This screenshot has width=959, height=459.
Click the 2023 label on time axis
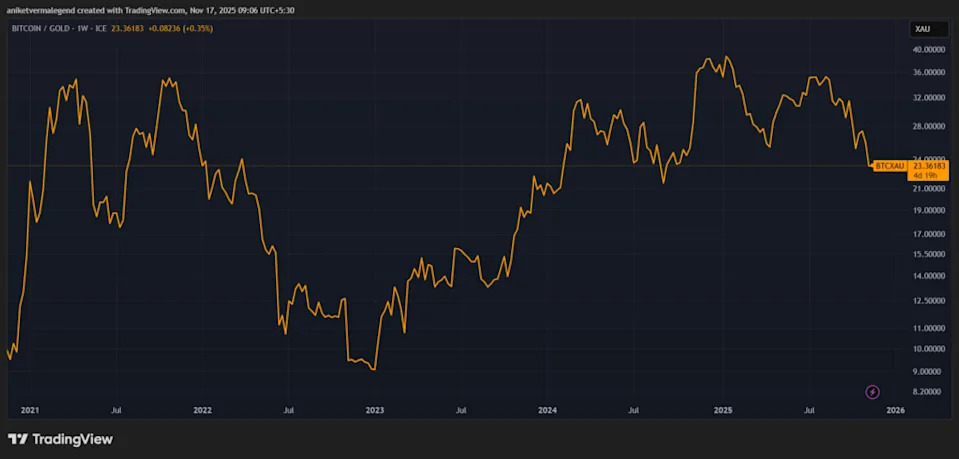click(375, 410)
